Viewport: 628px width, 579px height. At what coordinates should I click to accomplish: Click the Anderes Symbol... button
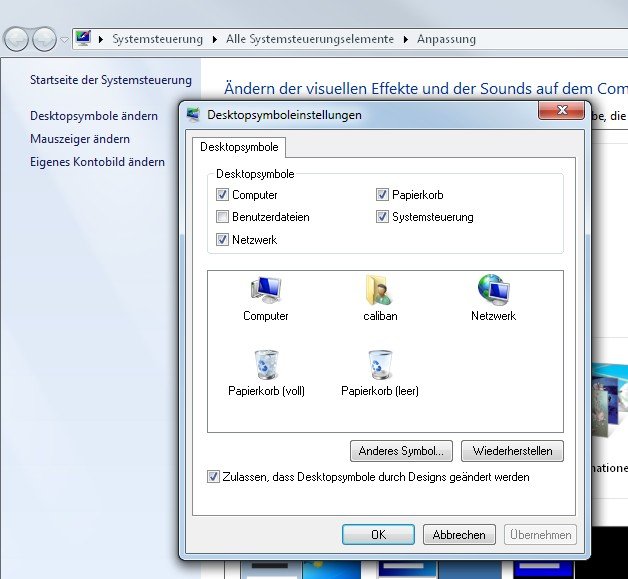[401, 451]
